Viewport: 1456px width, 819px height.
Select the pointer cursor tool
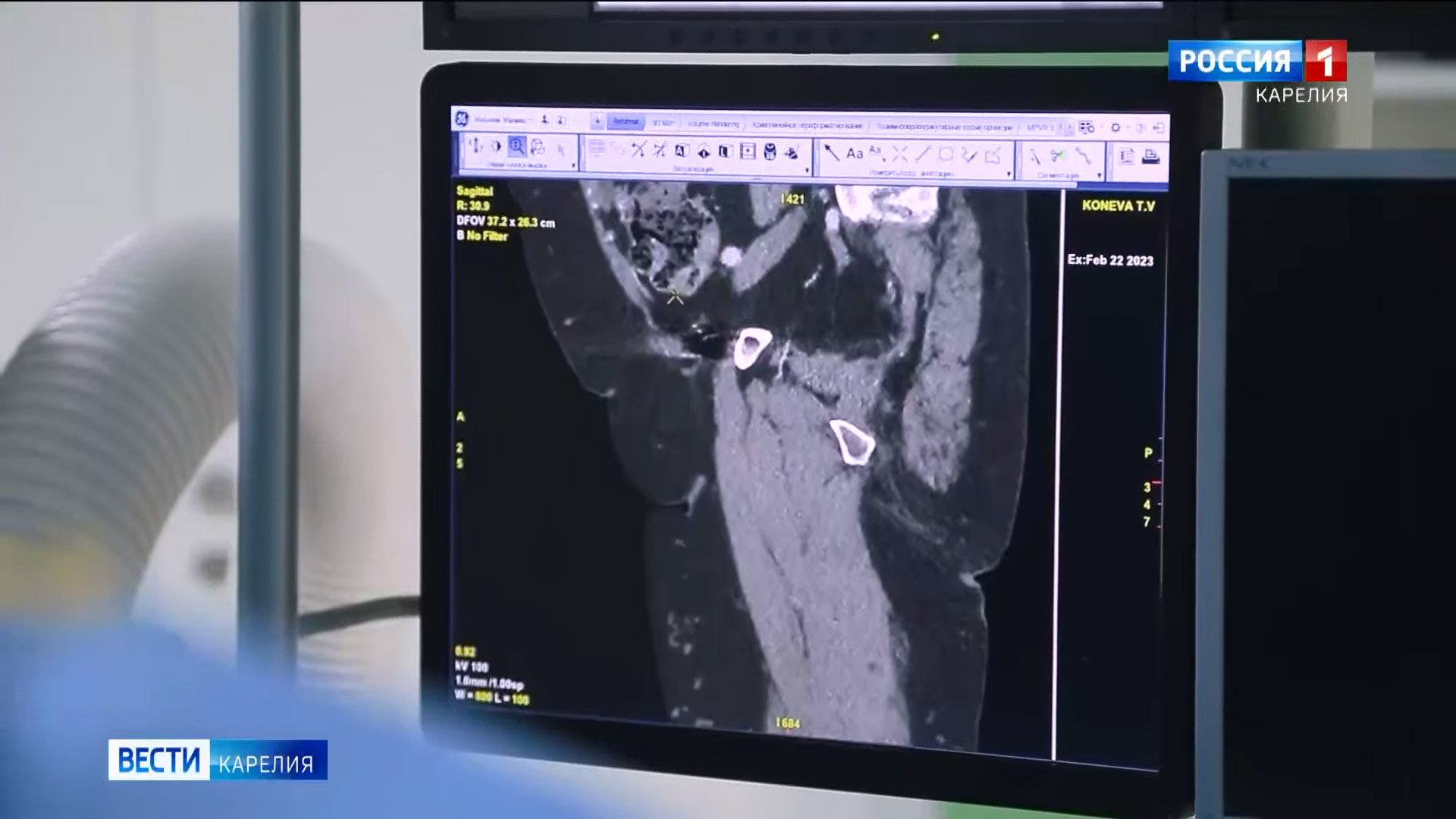point(560,149)
